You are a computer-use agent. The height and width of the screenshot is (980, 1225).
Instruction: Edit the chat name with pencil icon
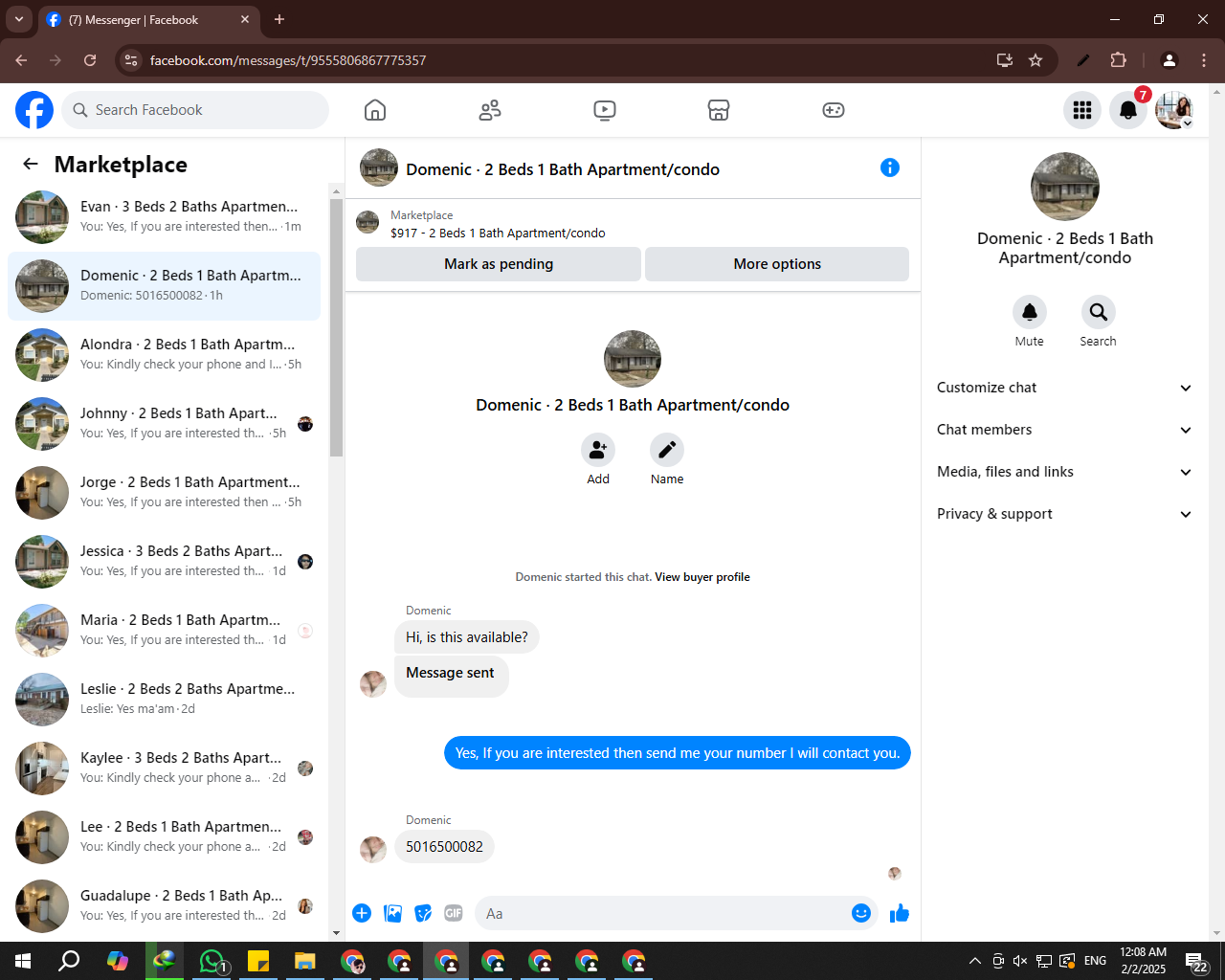click(x=667, y=450)
